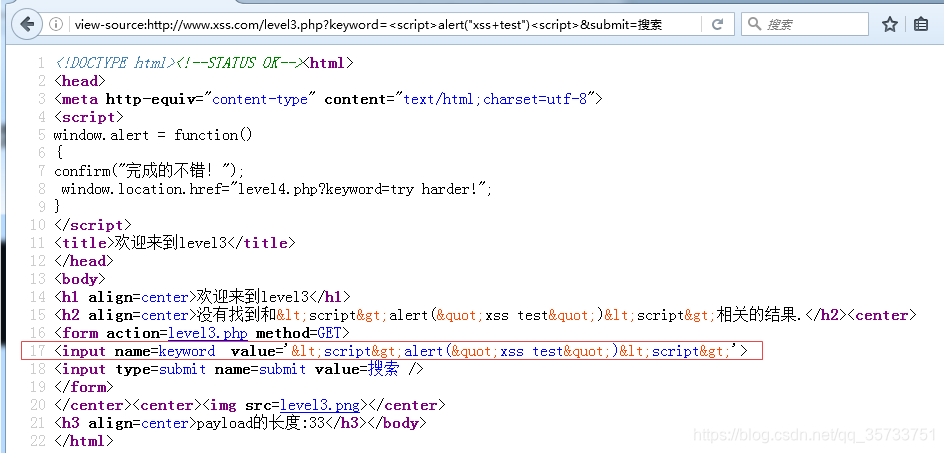Click the <body> tag on line 13

(79, 279)
